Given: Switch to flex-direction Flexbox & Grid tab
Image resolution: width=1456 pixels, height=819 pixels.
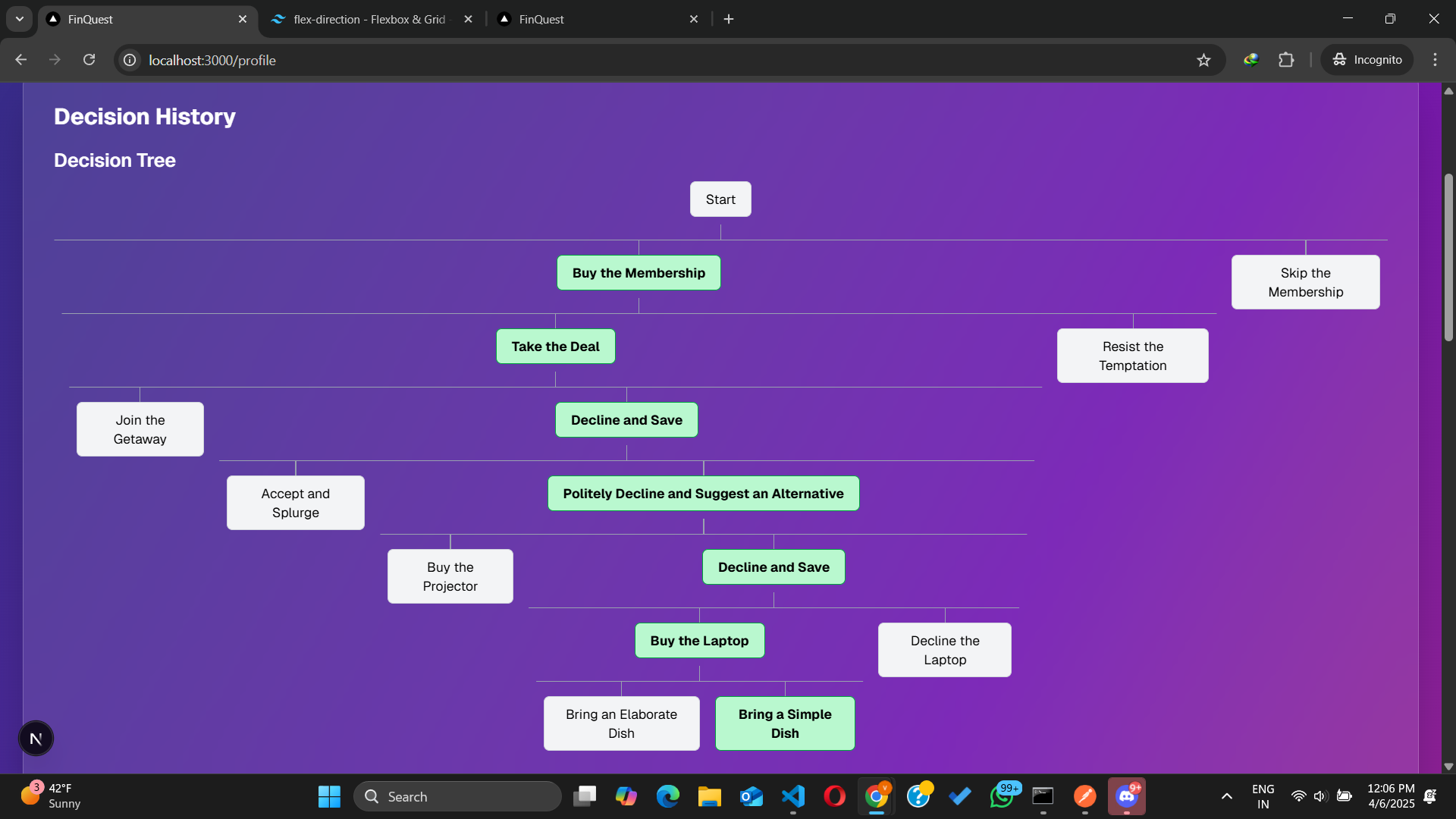Looking at the screenshot, I should (369, 19).
